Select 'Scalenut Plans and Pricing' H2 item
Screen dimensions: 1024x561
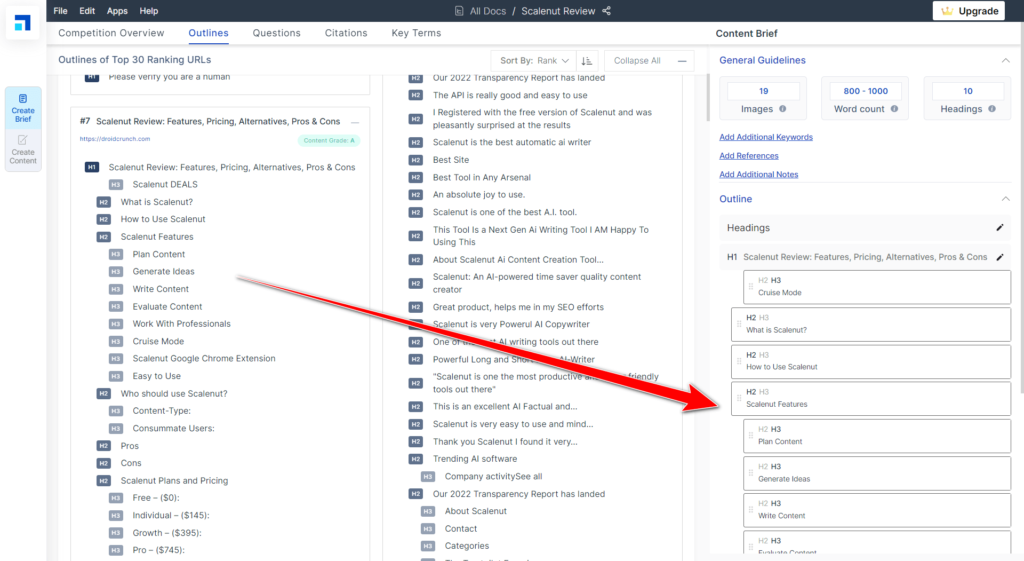174,481
